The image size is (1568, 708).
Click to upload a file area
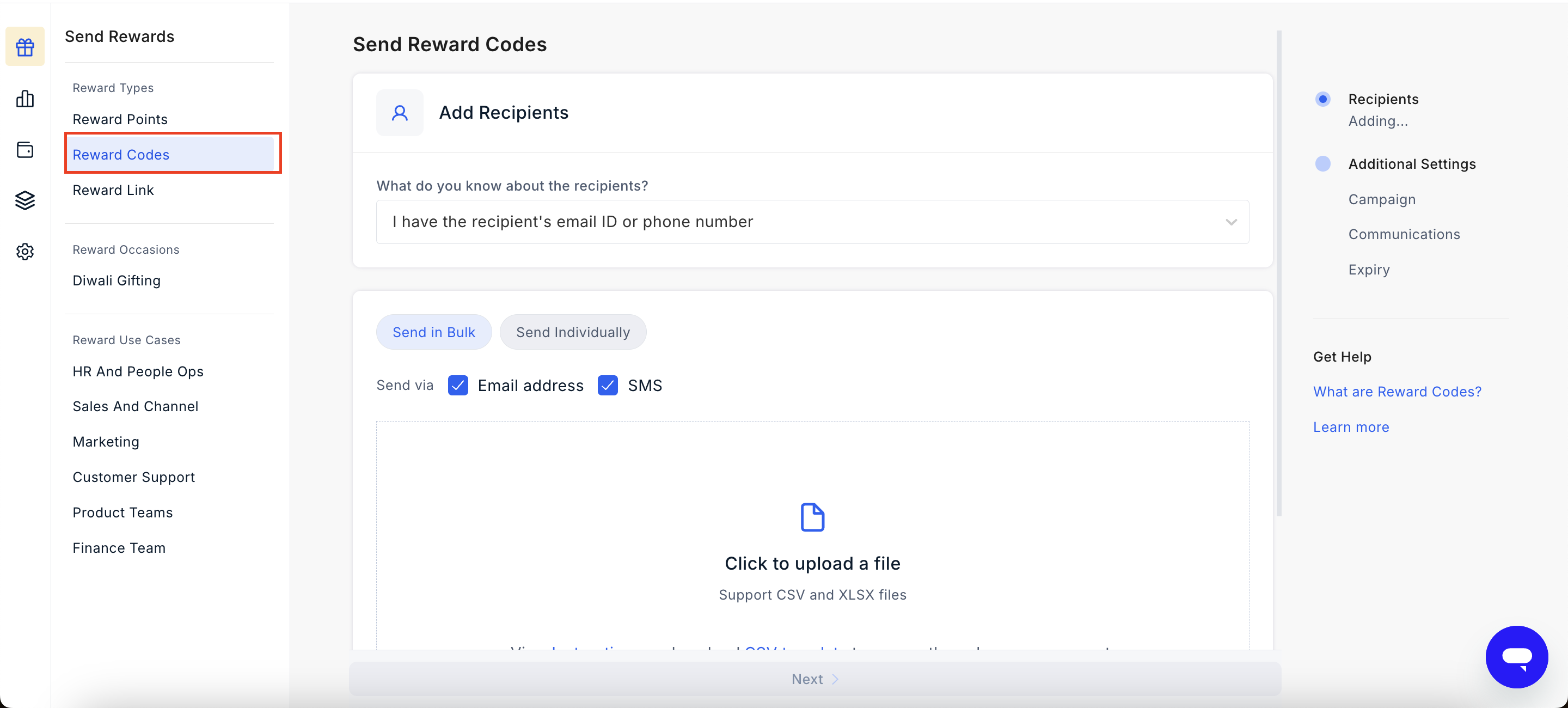812,536
